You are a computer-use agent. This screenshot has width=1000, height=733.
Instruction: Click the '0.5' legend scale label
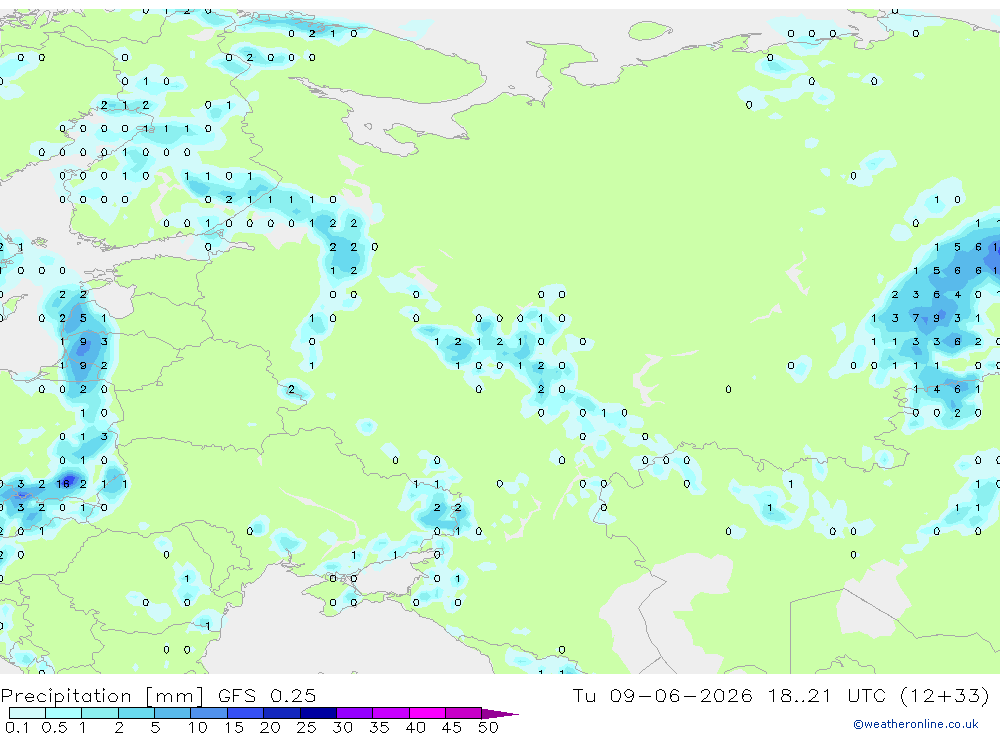[x=54, y=727]
